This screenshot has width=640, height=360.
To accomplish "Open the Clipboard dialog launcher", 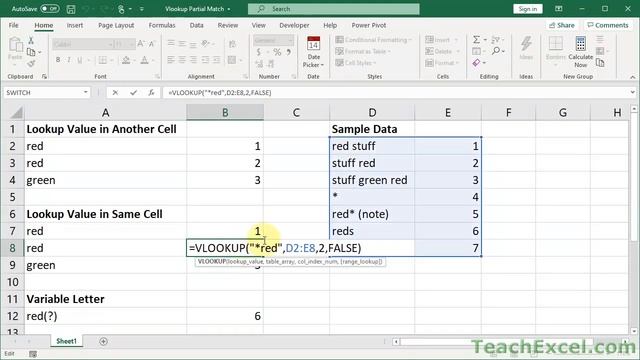I will point(44,77).
